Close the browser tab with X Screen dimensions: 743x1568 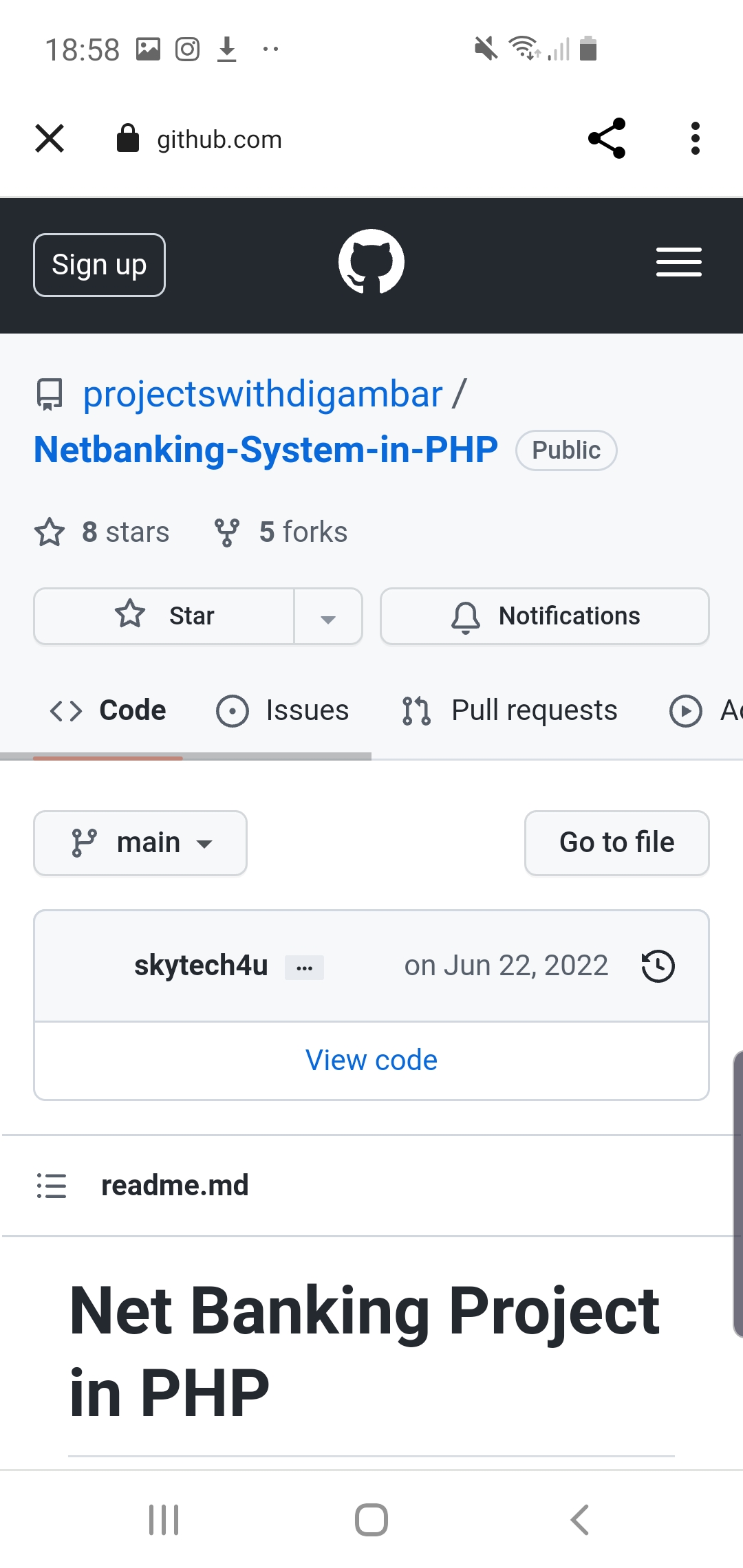coord(50,138)
